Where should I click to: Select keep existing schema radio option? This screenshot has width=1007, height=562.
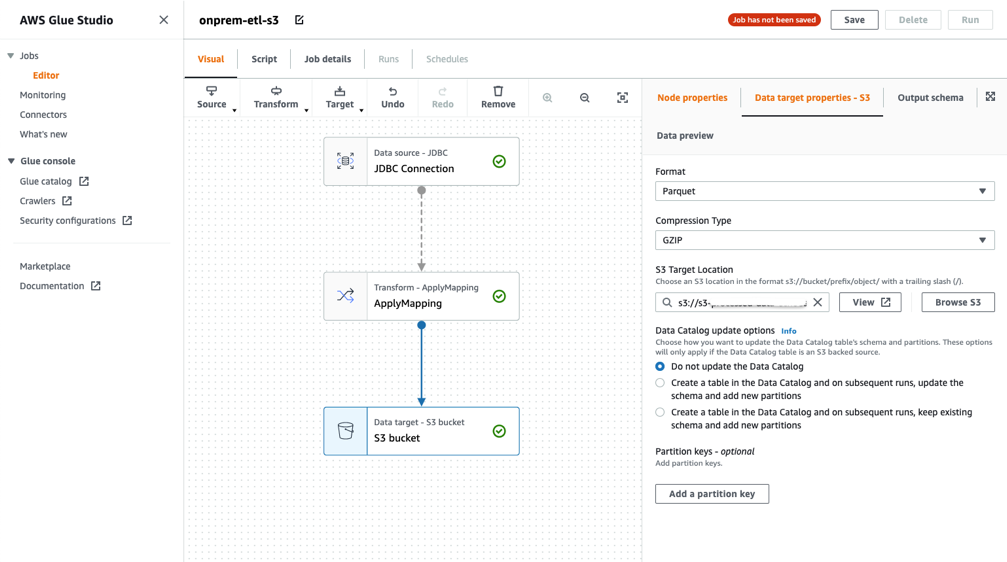(660, 412)
